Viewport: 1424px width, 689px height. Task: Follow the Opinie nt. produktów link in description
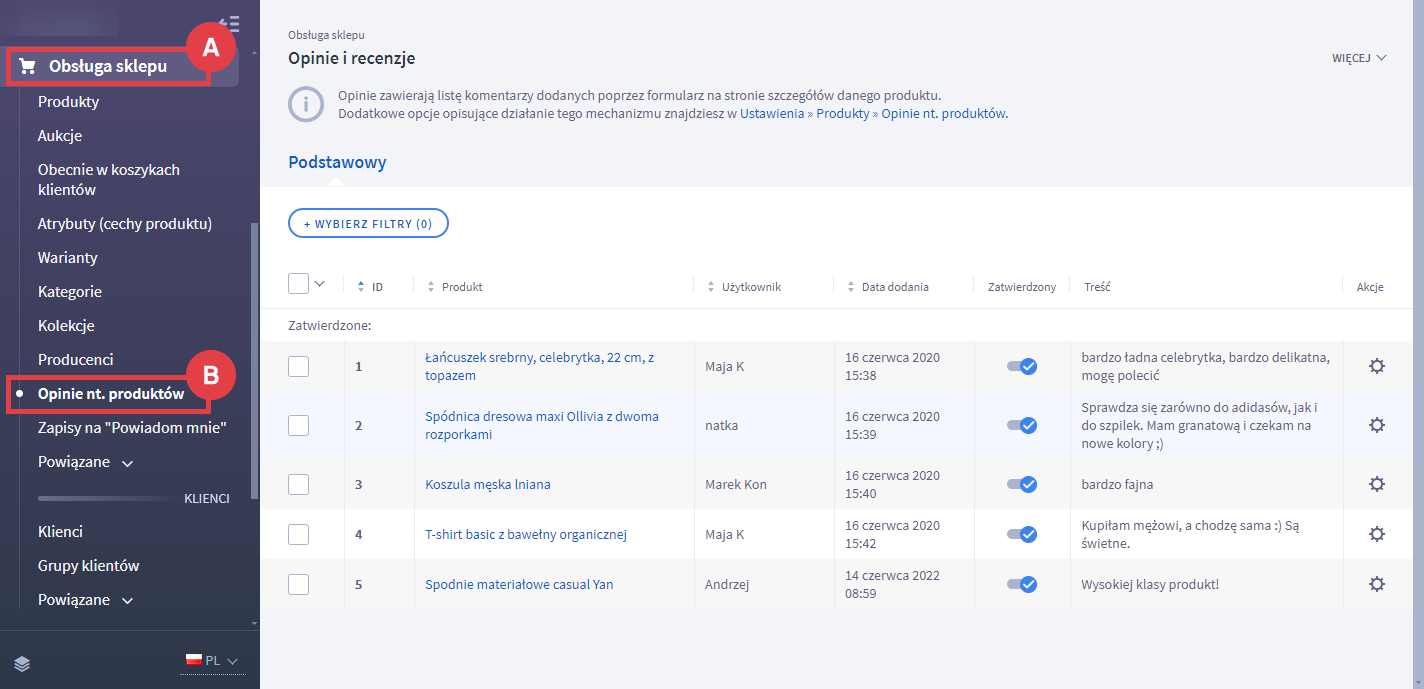coord(943,114)
